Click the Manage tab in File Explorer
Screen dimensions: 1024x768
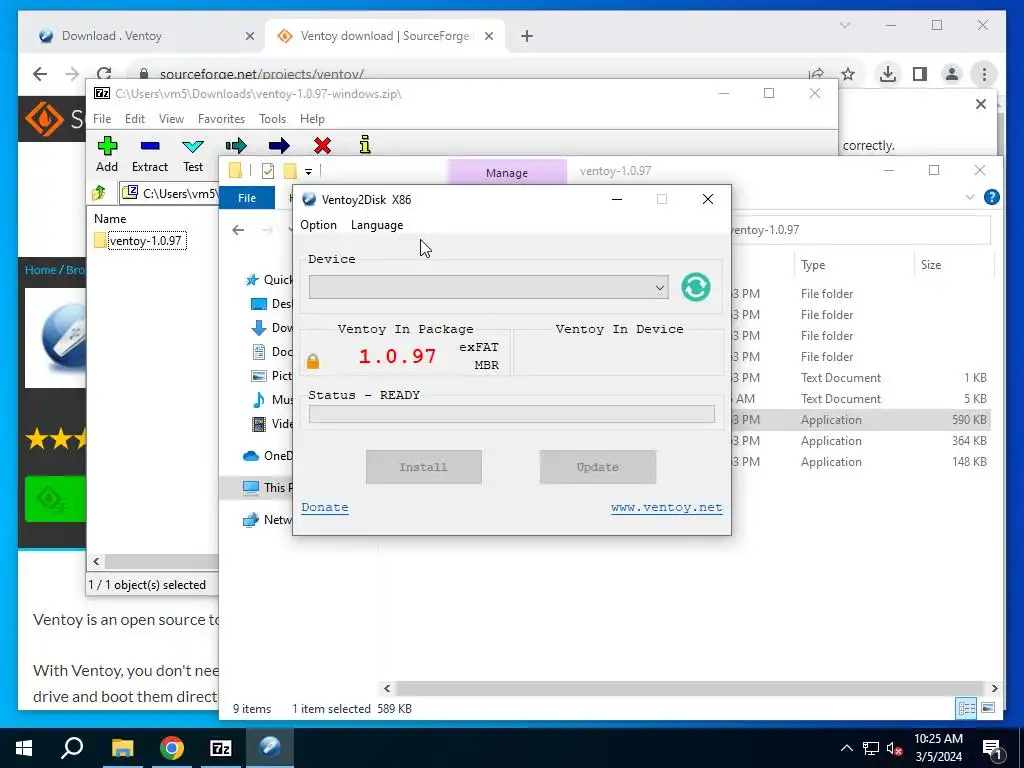(507, 173)
